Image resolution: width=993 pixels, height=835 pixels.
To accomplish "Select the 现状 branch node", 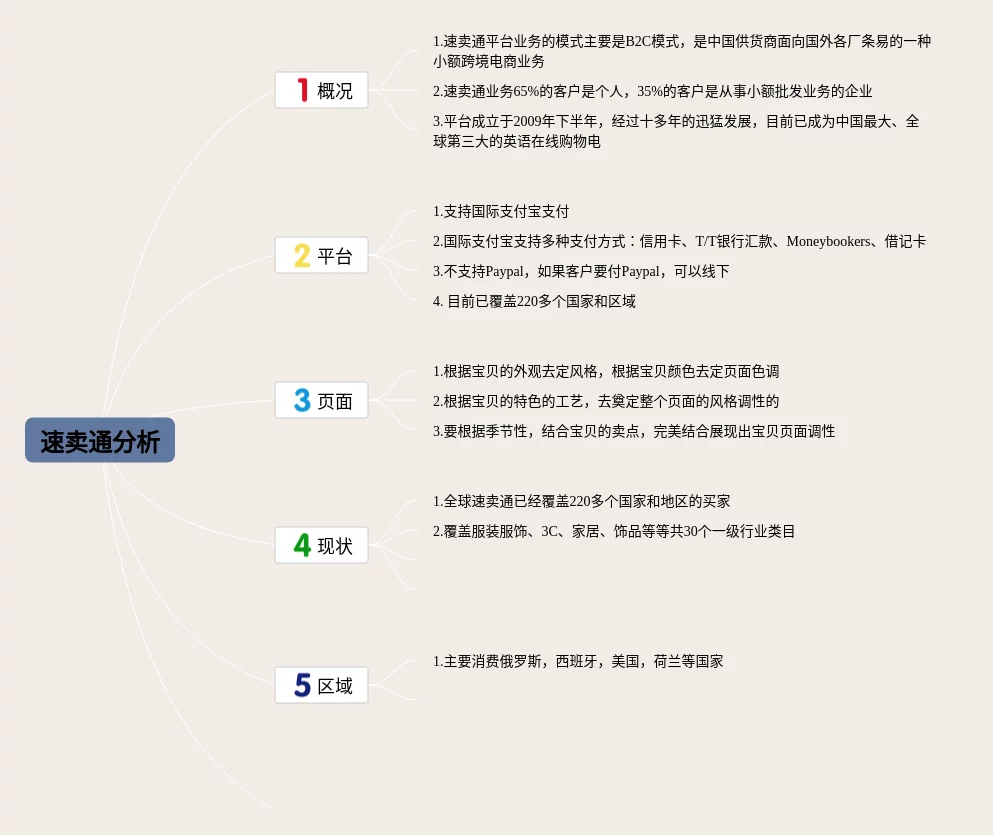I will (x=321, y=545).
